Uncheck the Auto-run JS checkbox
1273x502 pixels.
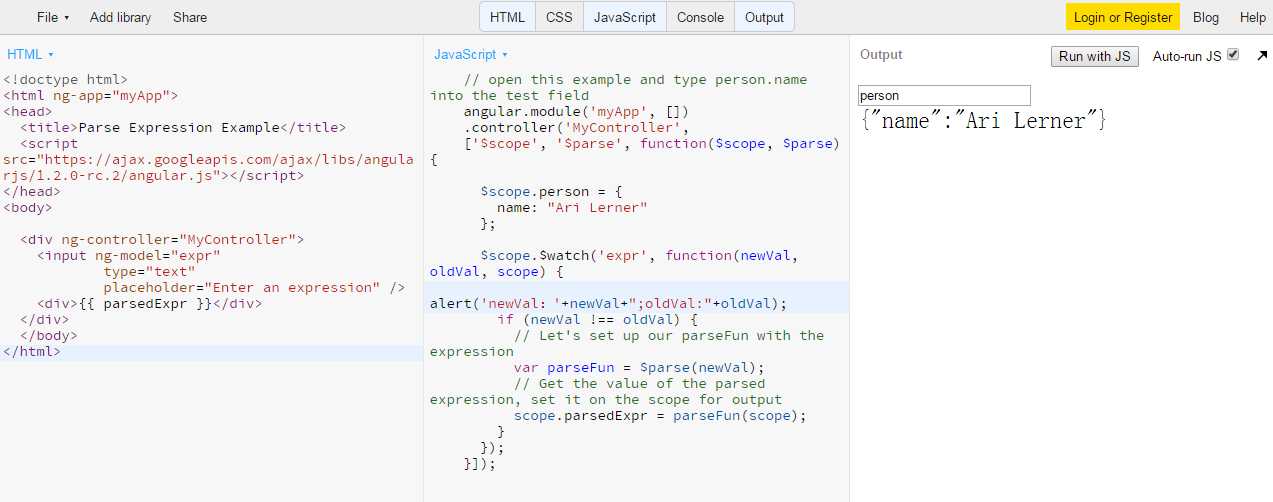coord(1233,55)
